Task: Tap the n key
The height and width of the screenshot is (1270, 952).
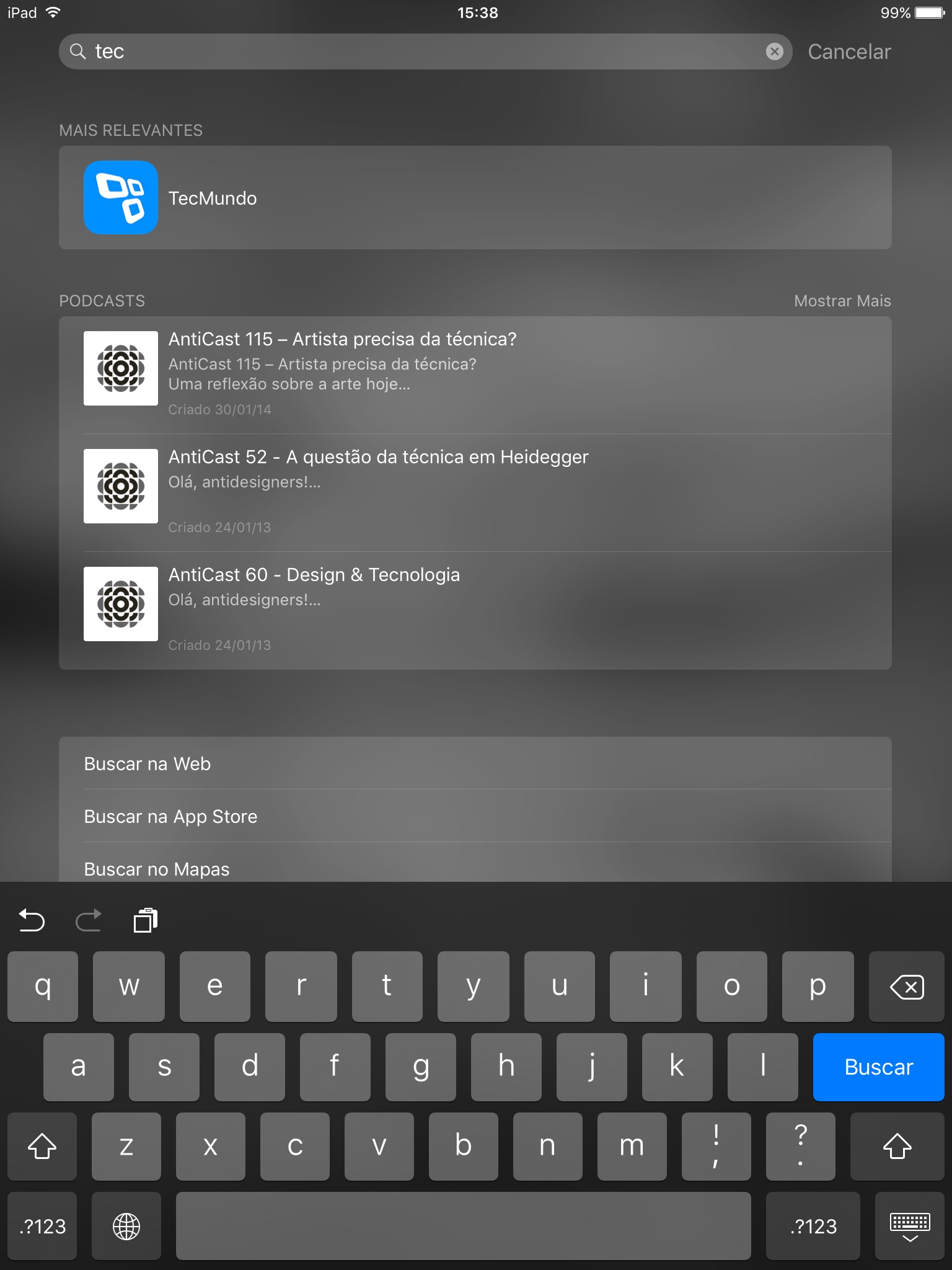Action: tap(548, 1146)
